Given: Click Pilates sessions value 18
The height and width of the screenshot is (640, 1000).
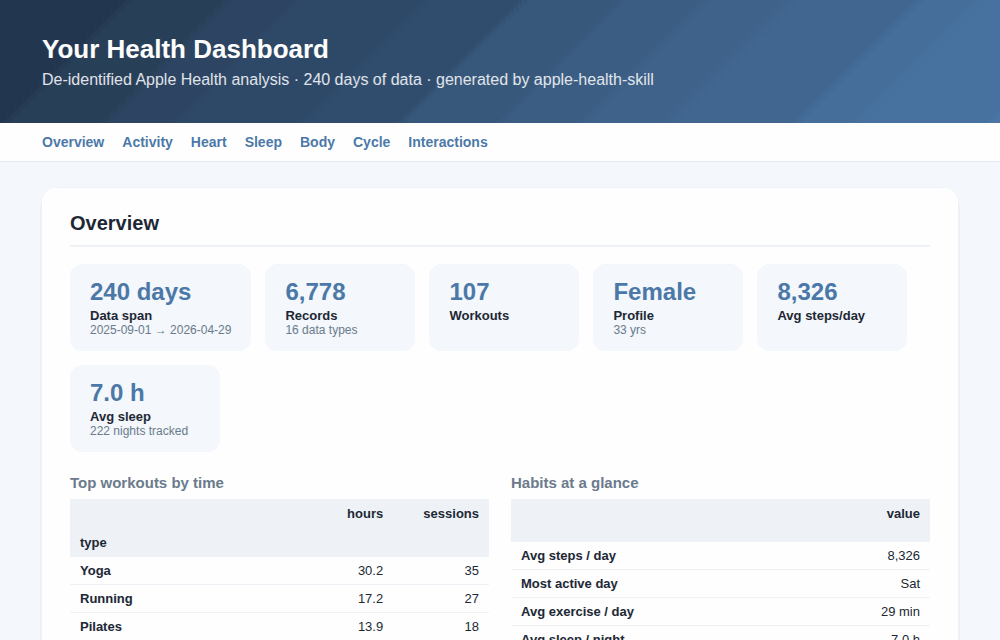Looking at the screenshot, I should pyautogui.click(x=471, y=627).
